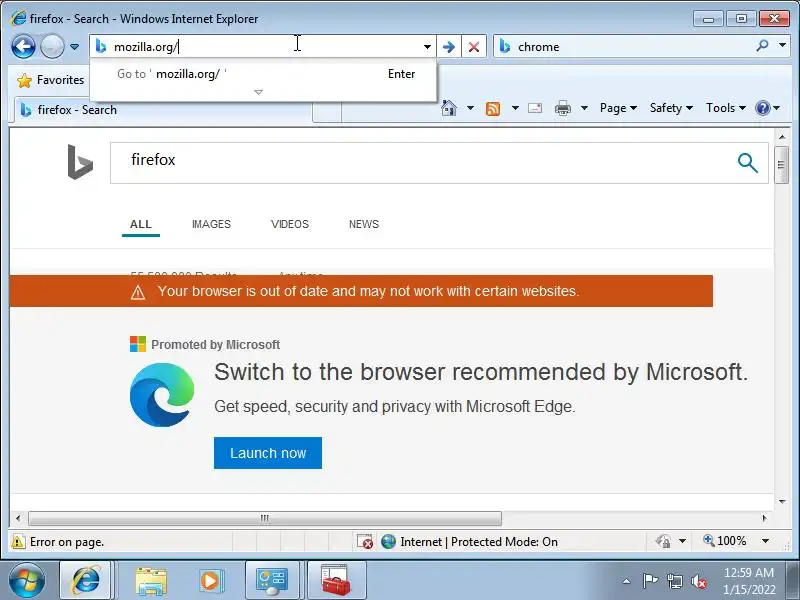Viewport: 800px width, 600px height.
Task: Click the red toolbox taskbar icon
Action: (336, 581)
